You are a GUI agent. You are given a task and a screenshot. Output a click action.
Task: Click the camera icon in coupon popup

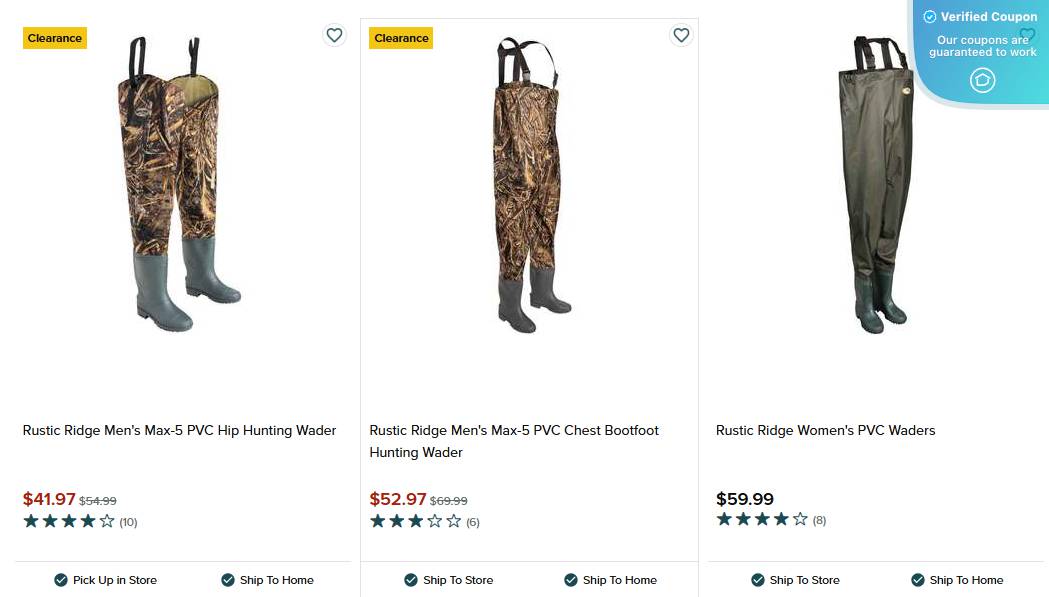point(982,80)
